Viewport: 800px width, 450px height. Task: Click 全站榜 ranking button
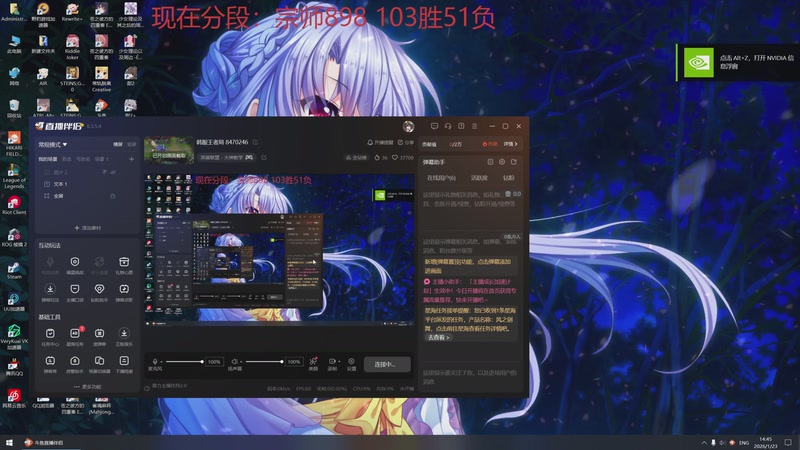356,158
